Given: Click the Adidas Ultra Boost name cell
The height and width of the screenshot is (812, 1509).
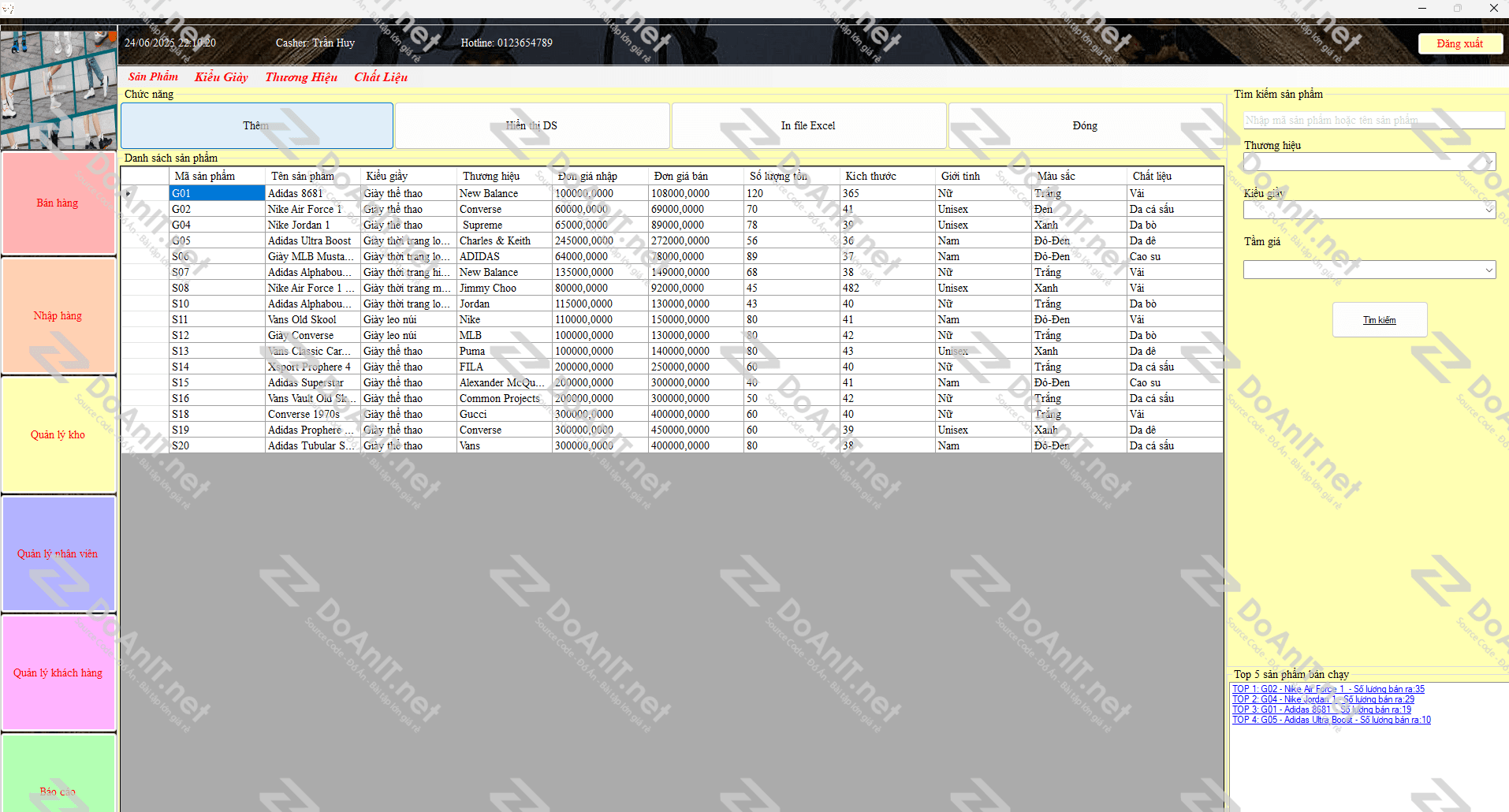Looking at the screenshot, I should 313,240.
